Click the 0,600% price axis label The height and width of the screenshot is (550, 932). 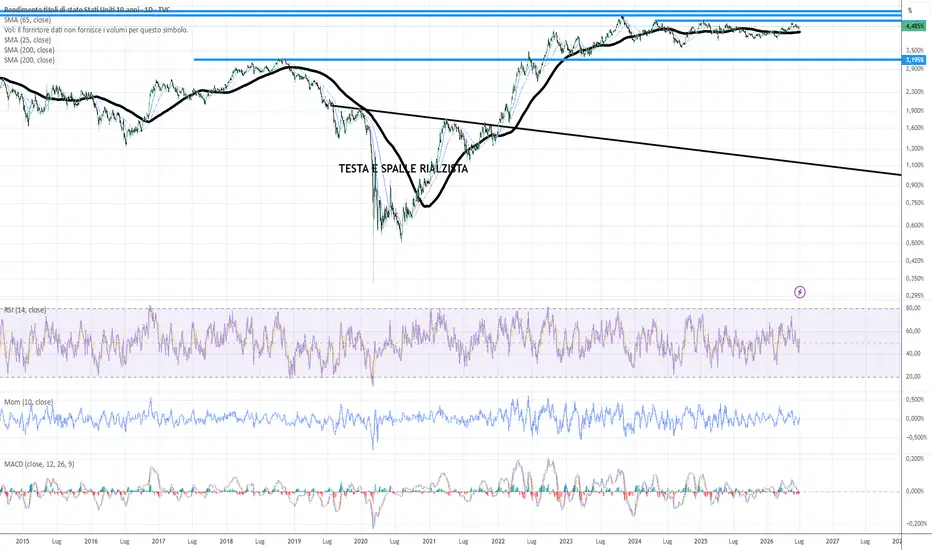[915, 225]
